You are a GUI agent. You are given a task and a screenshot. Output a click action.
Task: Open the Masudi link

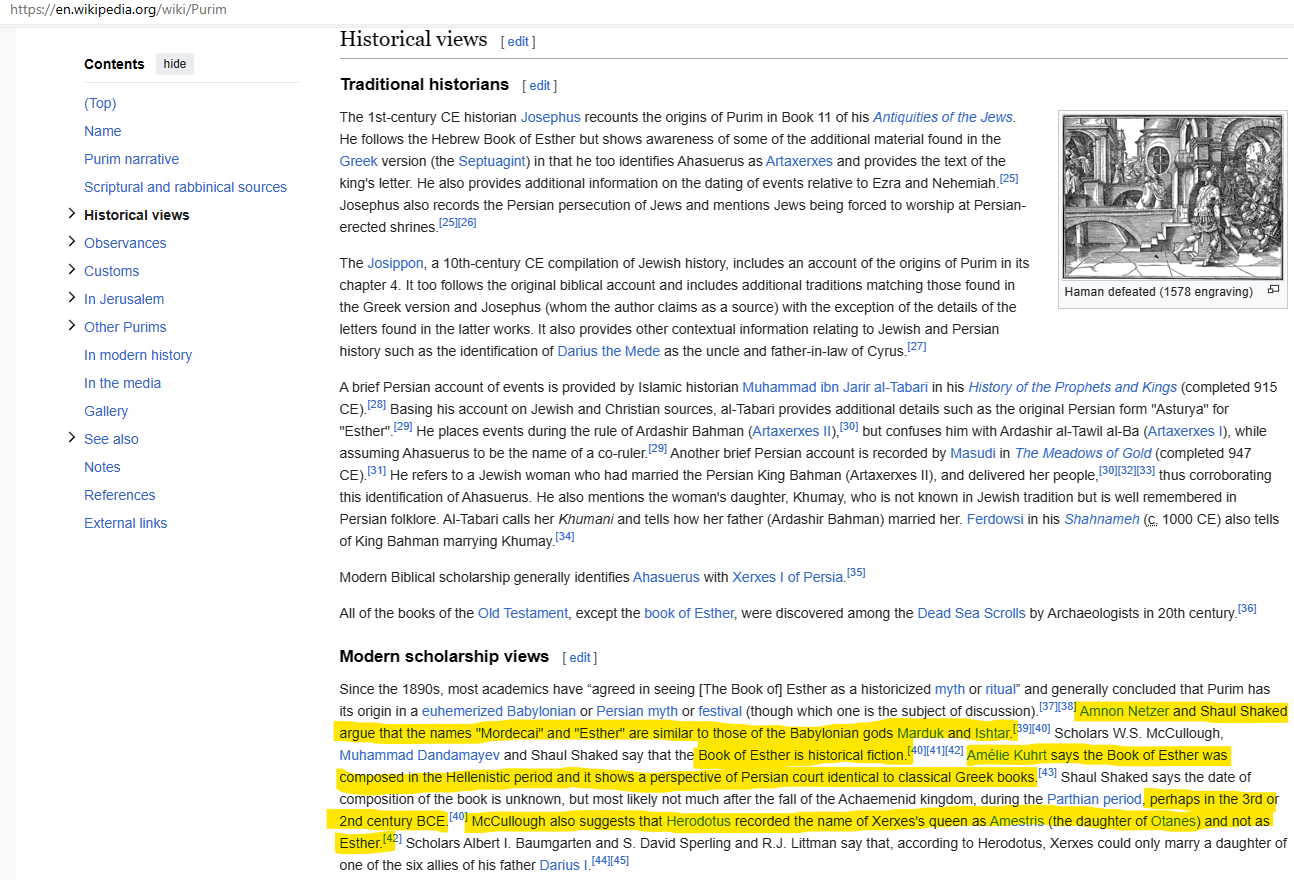click(972, 453)
